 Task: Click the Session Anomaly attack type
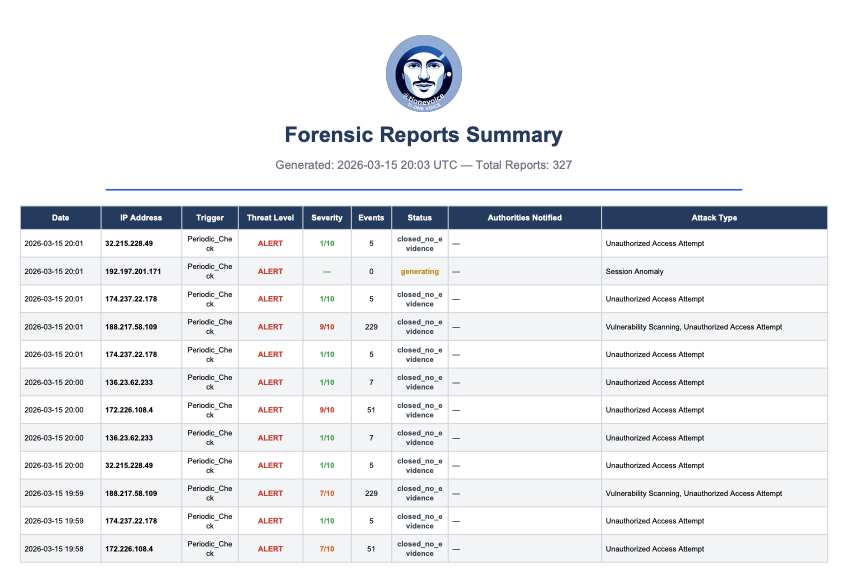[x=634, y=271]
